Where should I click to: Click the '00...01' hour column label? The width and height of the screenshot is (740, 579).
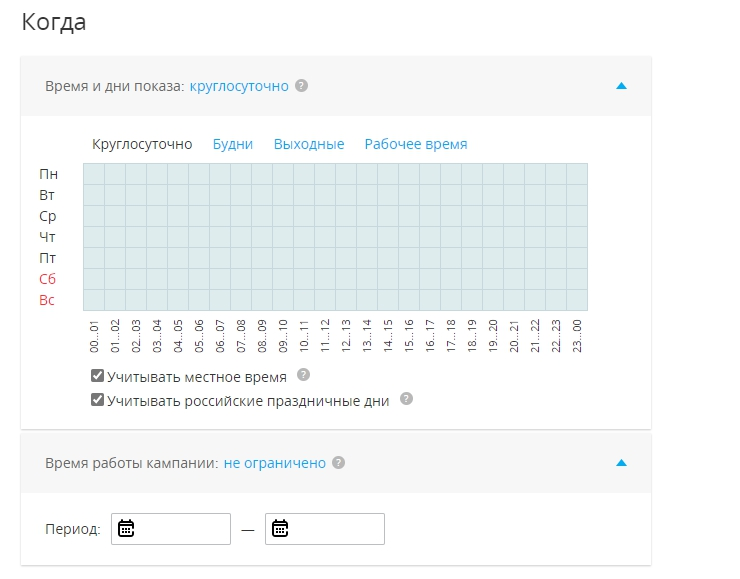94,336
